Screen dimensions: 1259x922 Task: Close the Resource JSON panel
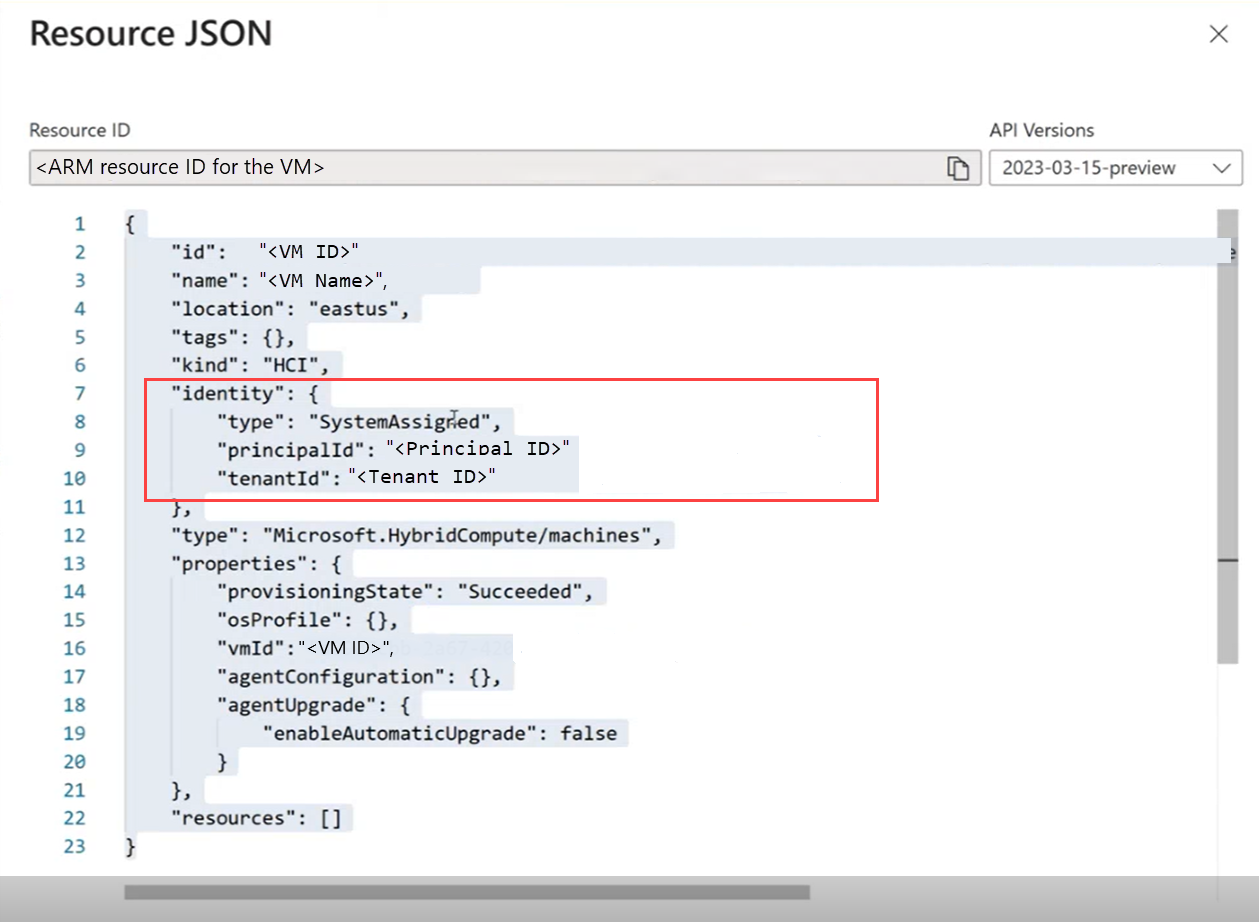tap(1218, 35)
